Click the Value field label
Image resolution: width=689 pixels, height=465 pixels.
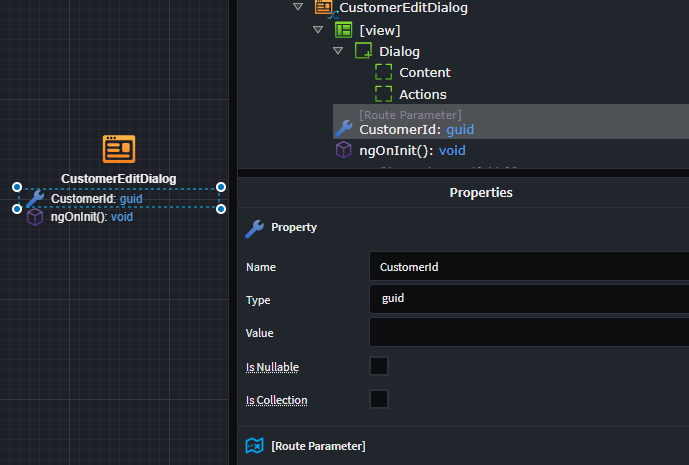(x=259, y=333)
